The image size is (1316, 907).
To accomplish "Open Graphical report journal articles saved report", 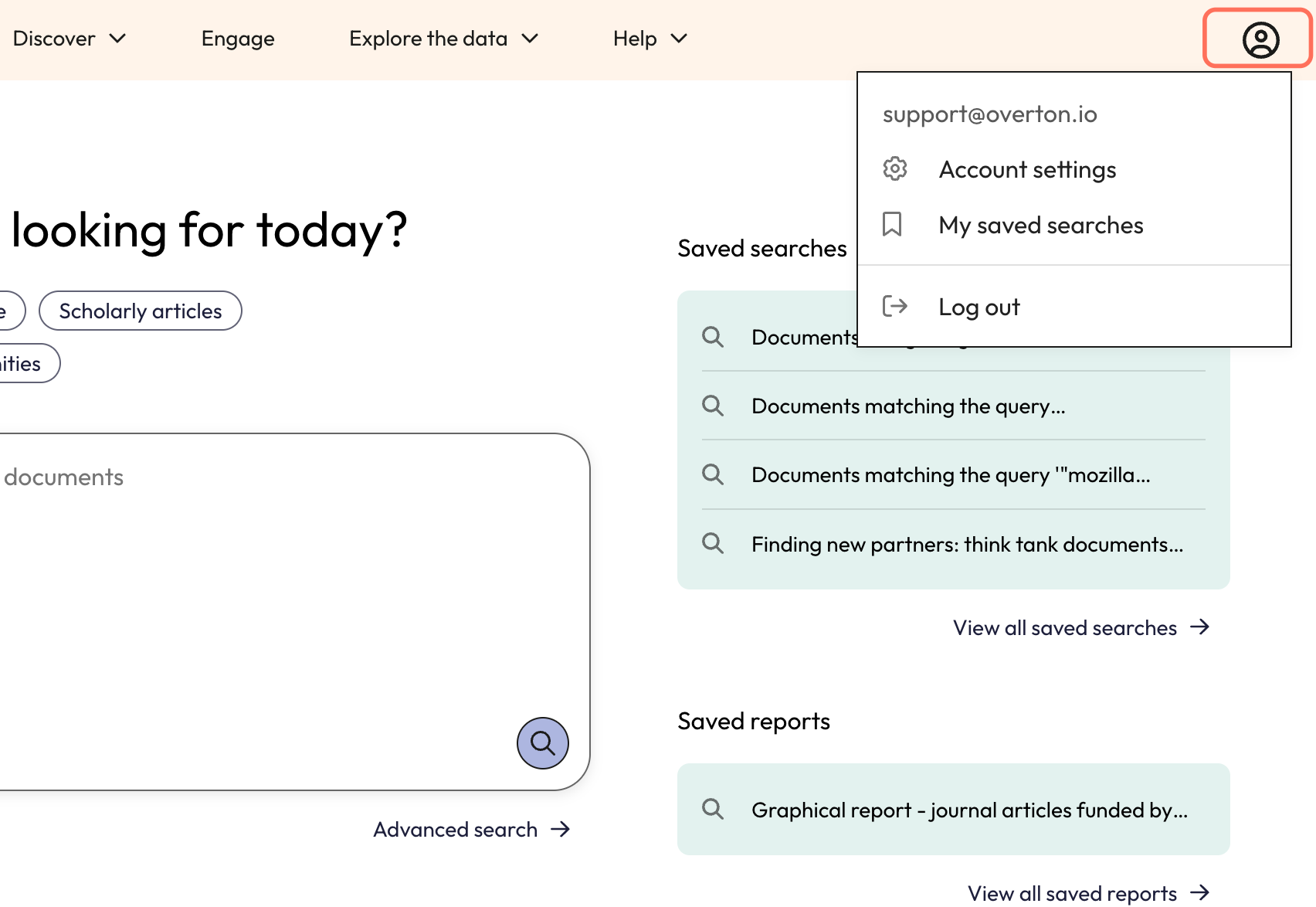I will point(954,810).
